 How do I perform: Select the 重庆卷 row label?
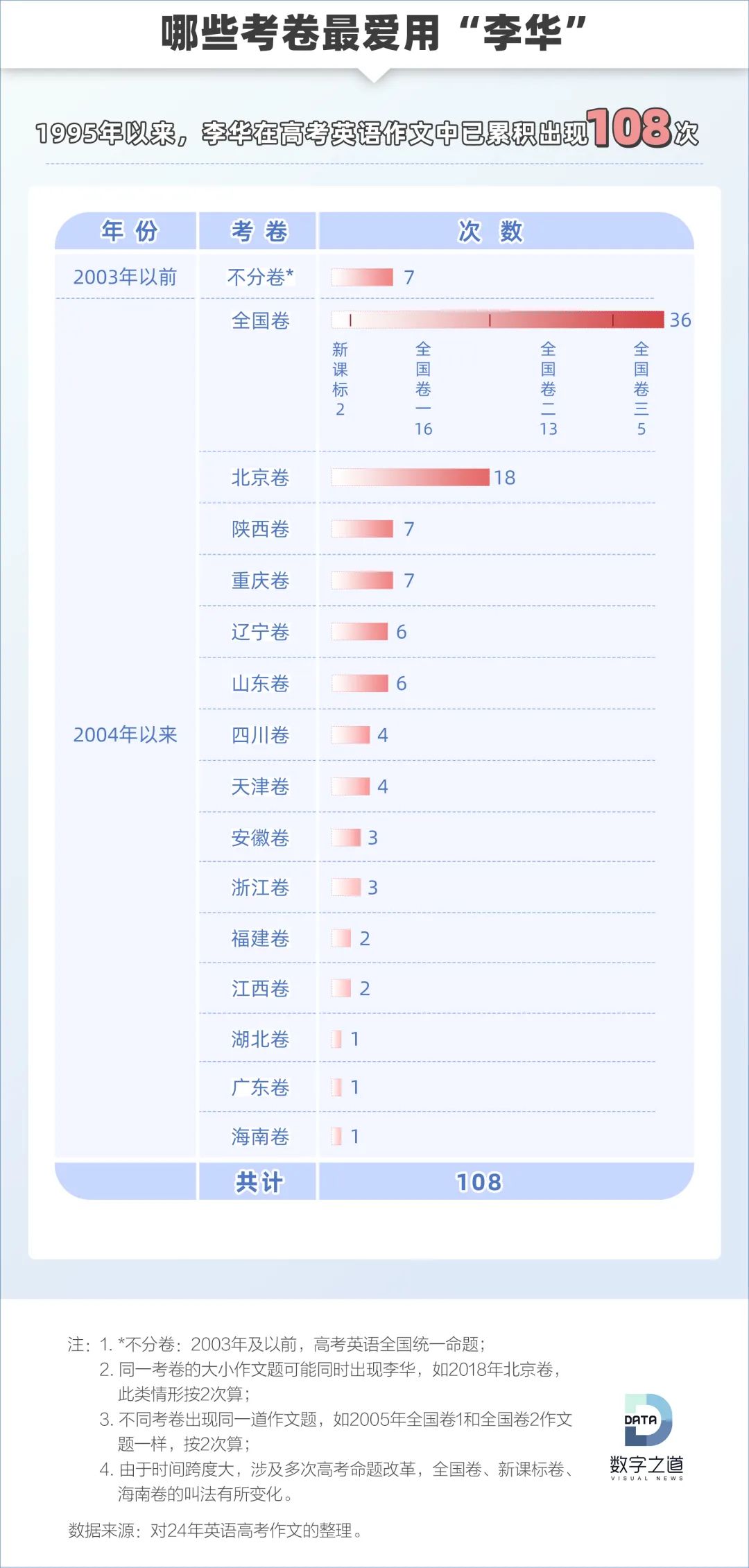pos(260,580)
